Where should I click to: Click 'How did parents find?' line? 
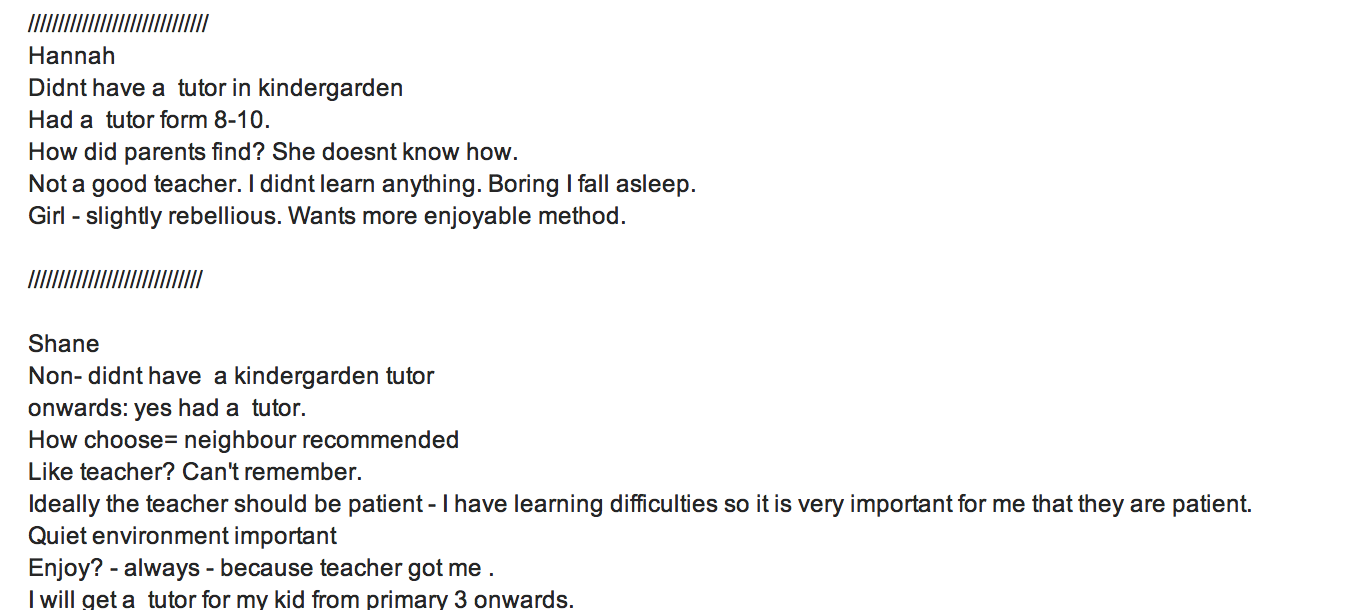273,152
